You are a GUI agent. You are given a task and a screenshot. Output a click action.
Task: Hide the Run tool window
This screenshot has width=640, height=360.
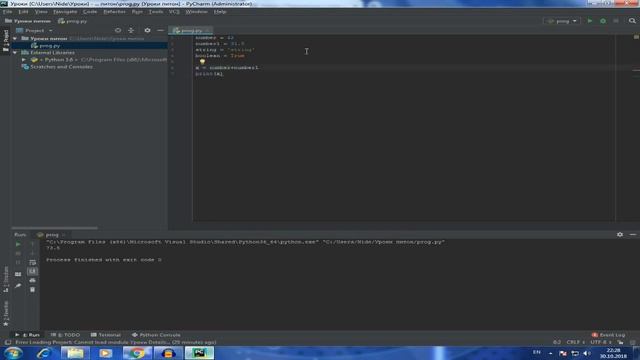pos(633,234)
